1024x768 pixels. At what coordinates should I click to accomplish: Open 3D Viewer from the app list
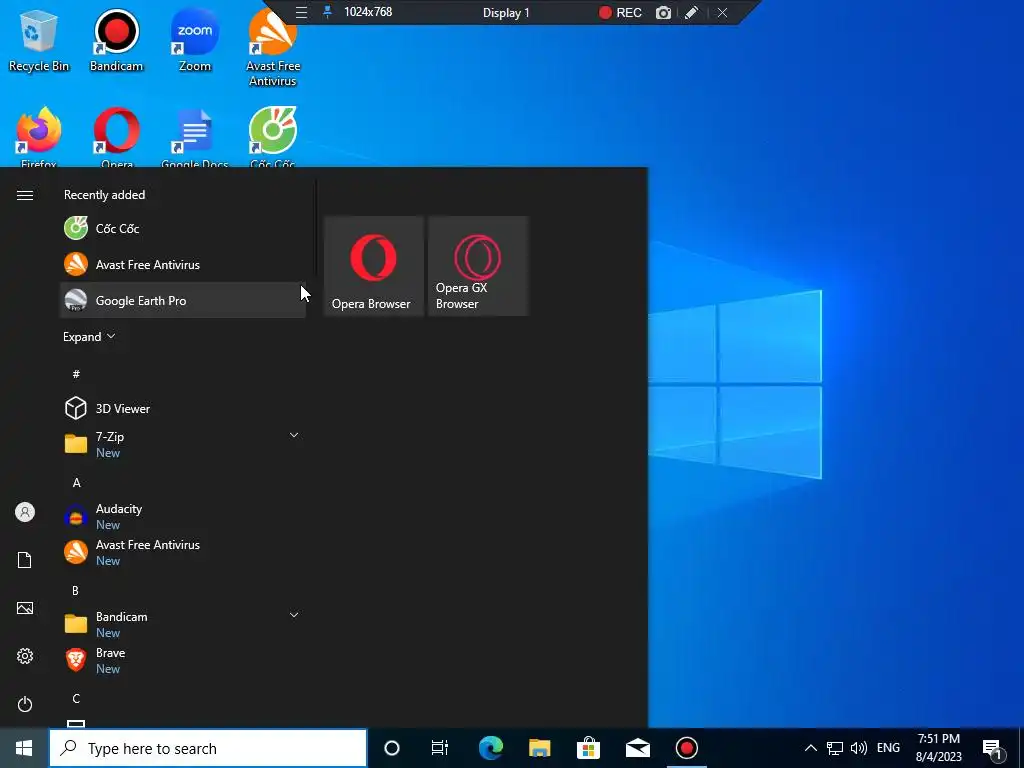coord(183,408)
